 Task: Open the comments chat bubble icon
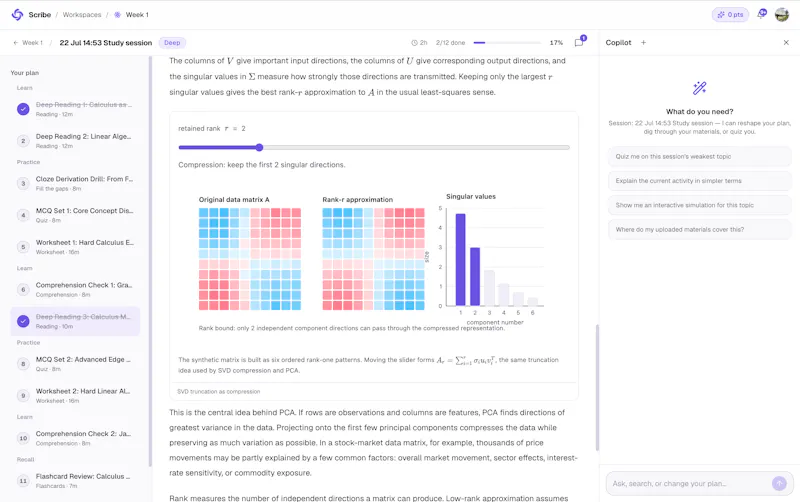click(x=580, y=42)
